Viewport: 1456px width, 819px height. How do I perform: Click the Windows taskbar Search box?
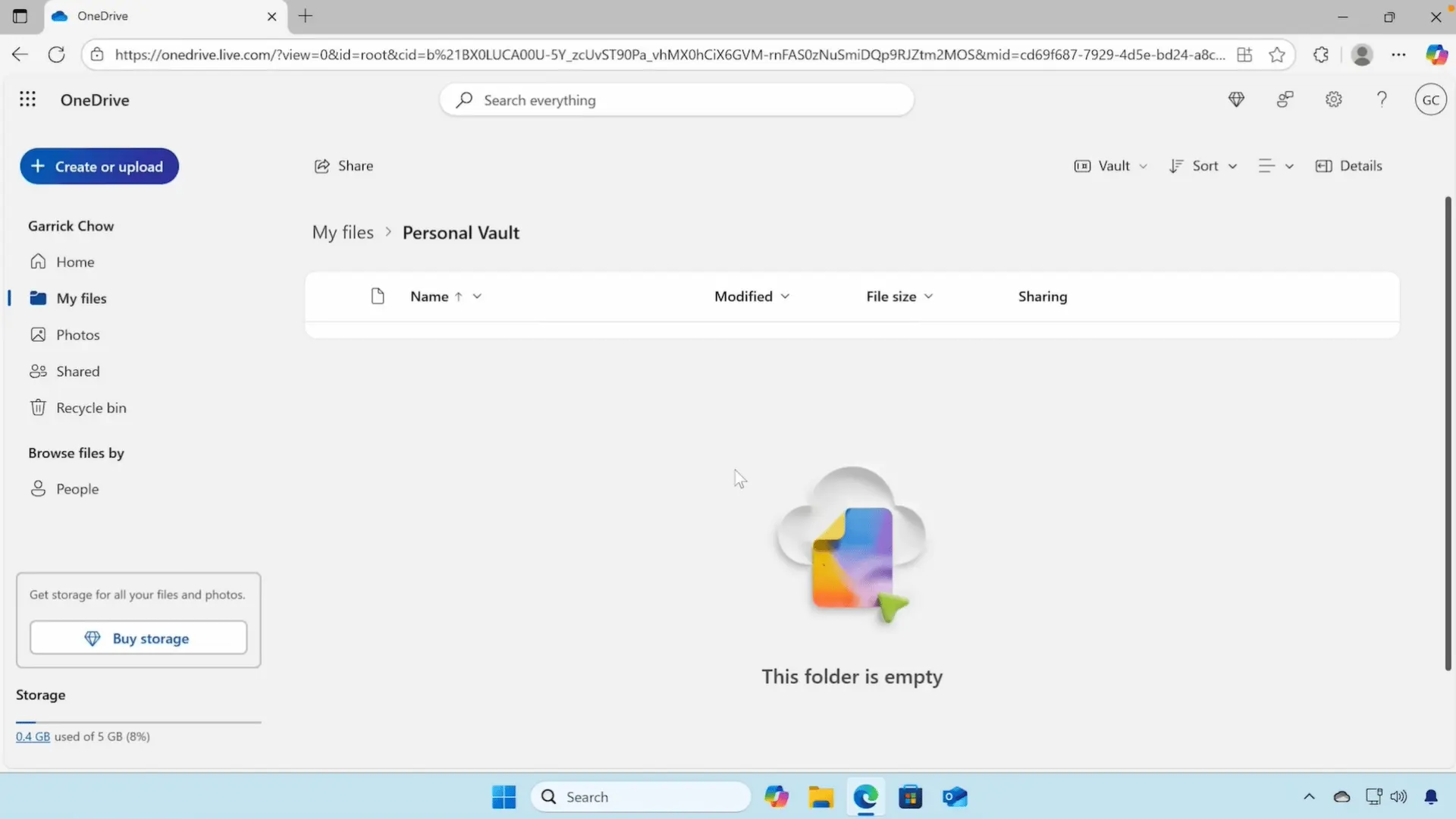642,797
